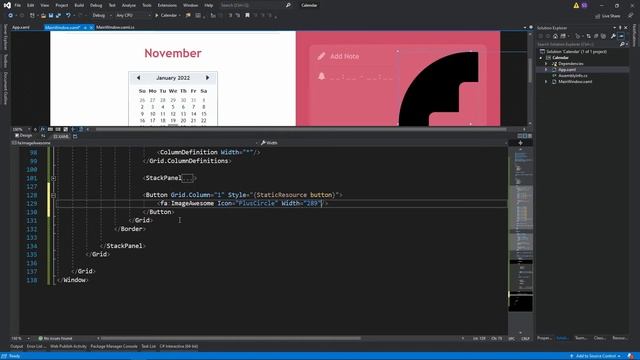Image resolution: width=640 pixels, height=360 pixels.
Task: Click the Visual Studio logo icon
Action: pyautogui.click(x=7, y=5)
